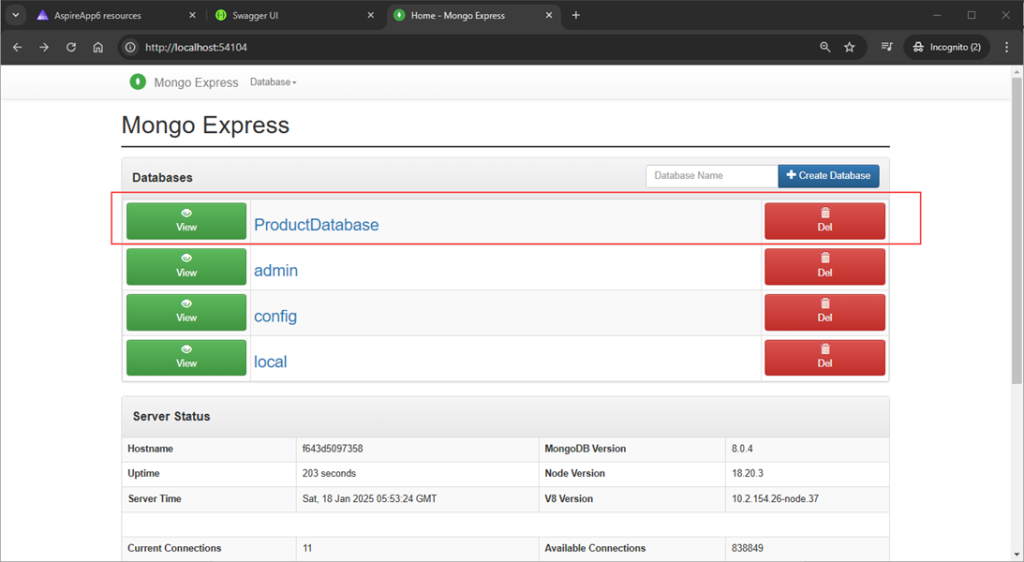The width and height of the screenshot is (1024, 562).
Task: Close the Home - Mongo Express tab
Action: pos(549,15)
